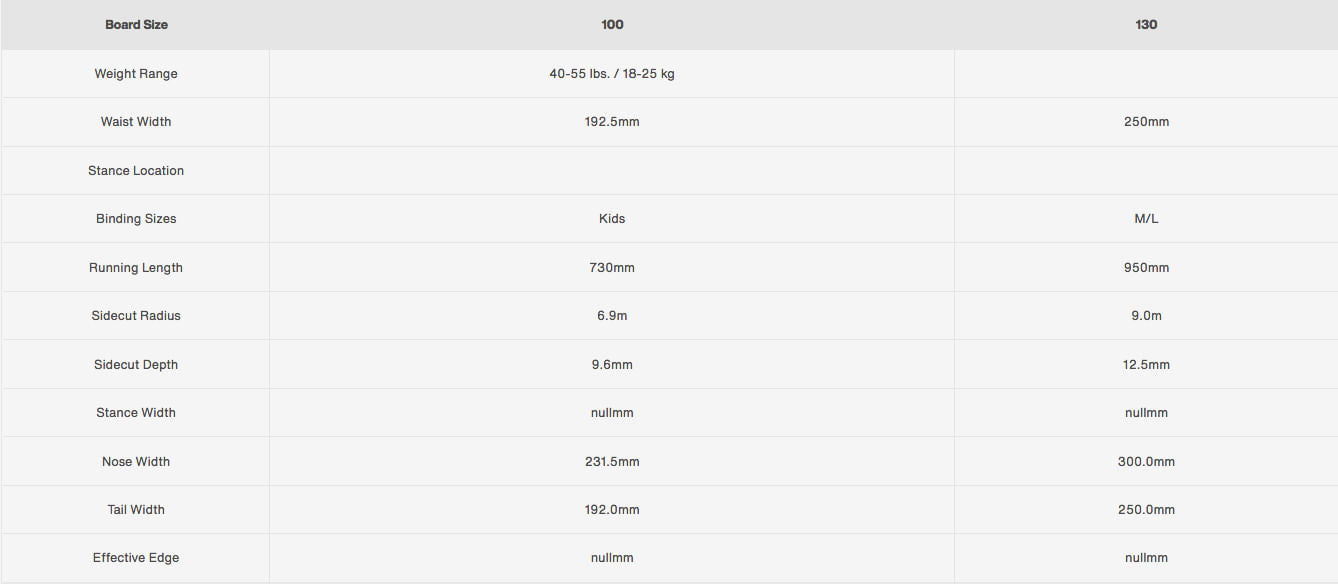Click the 950mm running length value

1146,268
